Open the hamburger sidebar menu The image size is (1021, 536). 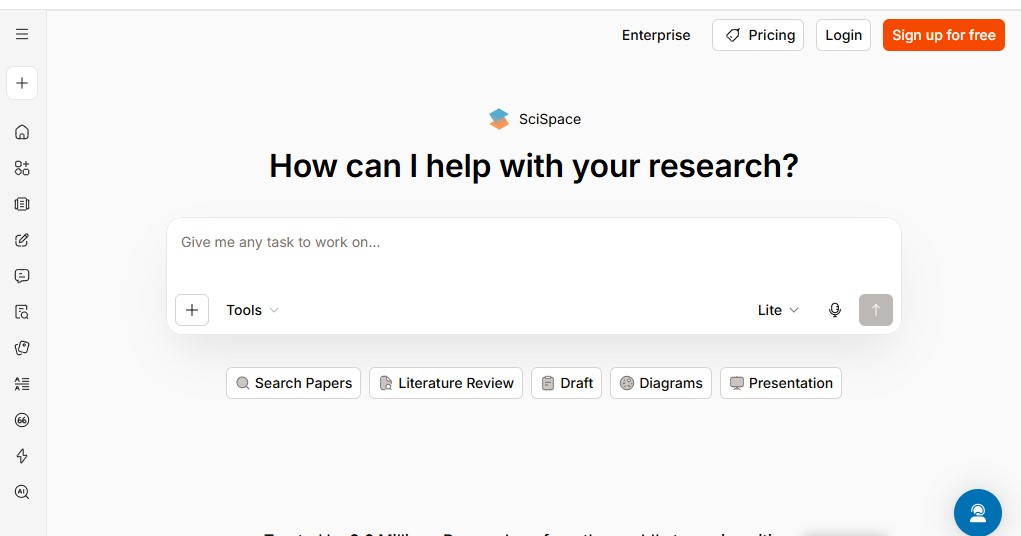22,34
